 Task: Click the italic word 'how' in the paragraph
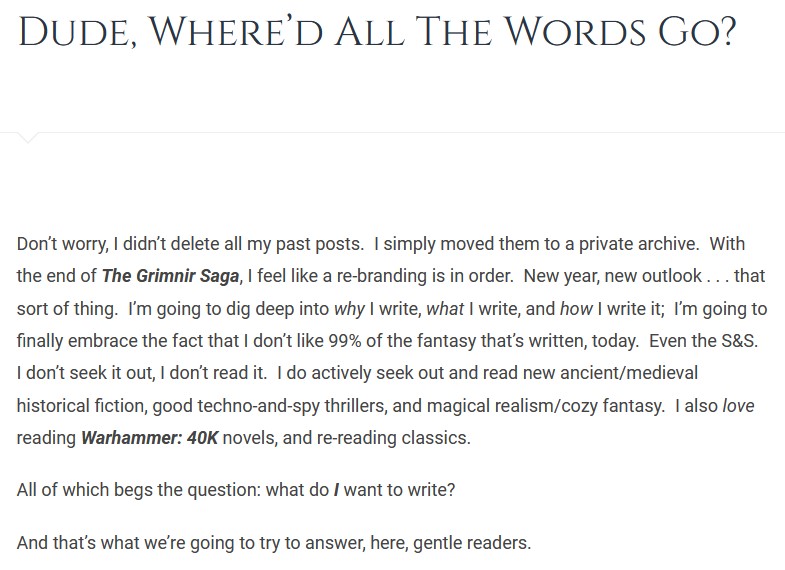pyautogui.click(x=576, y=309)
